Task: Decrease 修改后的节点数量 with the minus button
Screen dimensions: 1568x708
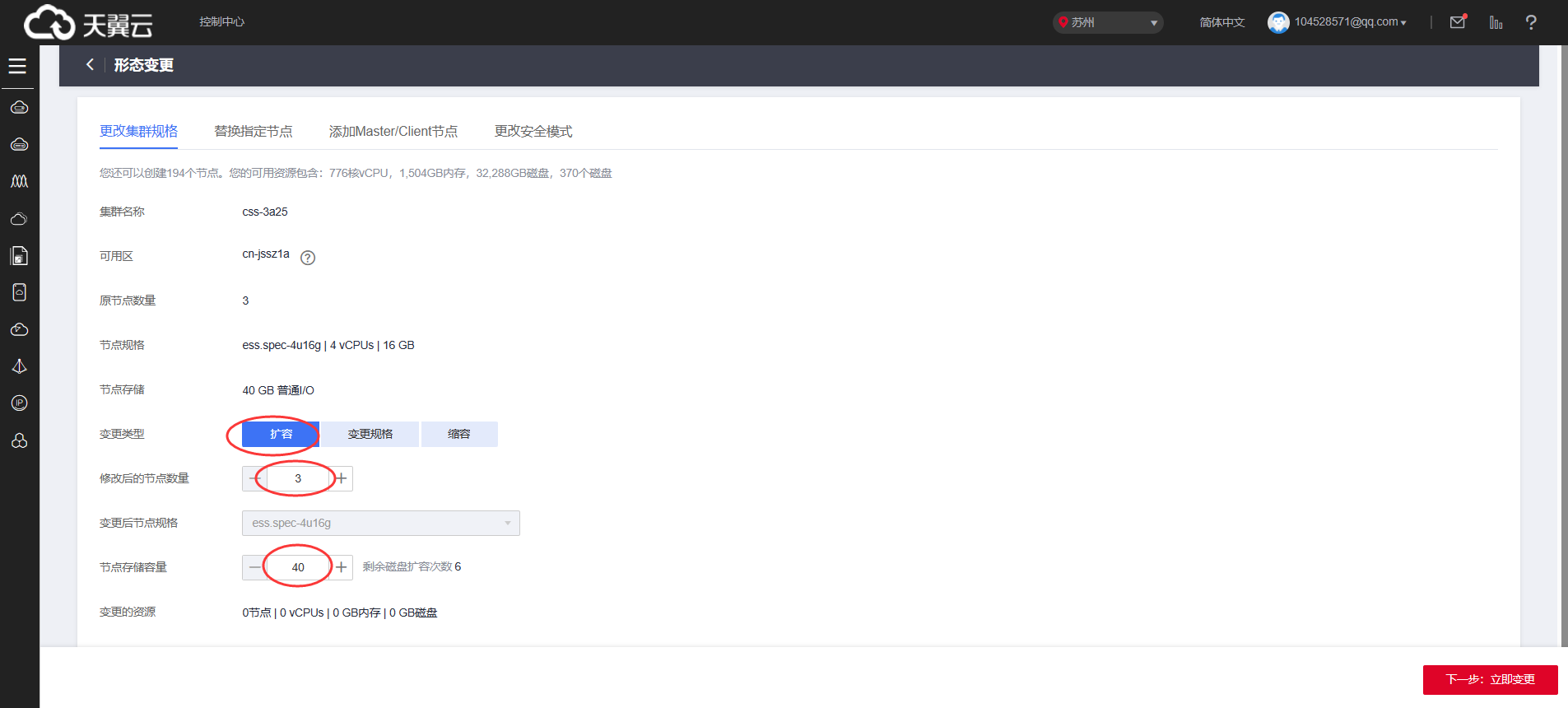Action: tap(254, 478)
